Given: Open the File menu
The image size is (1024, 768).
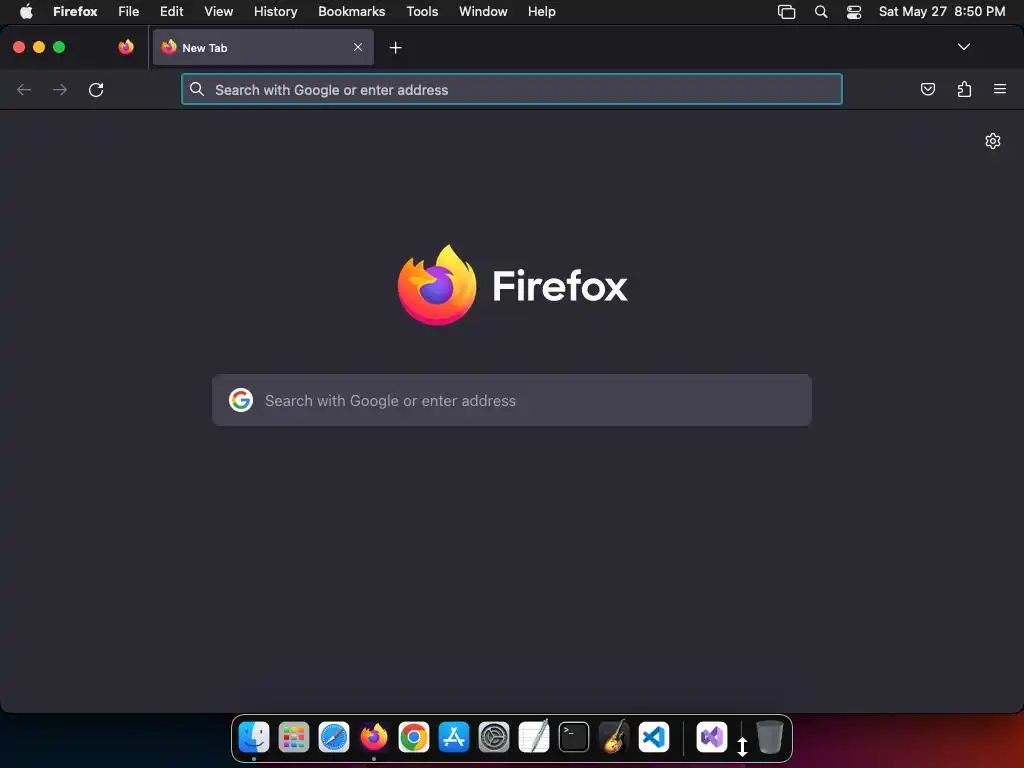Looking at the screenshot, I should [129, 11].
